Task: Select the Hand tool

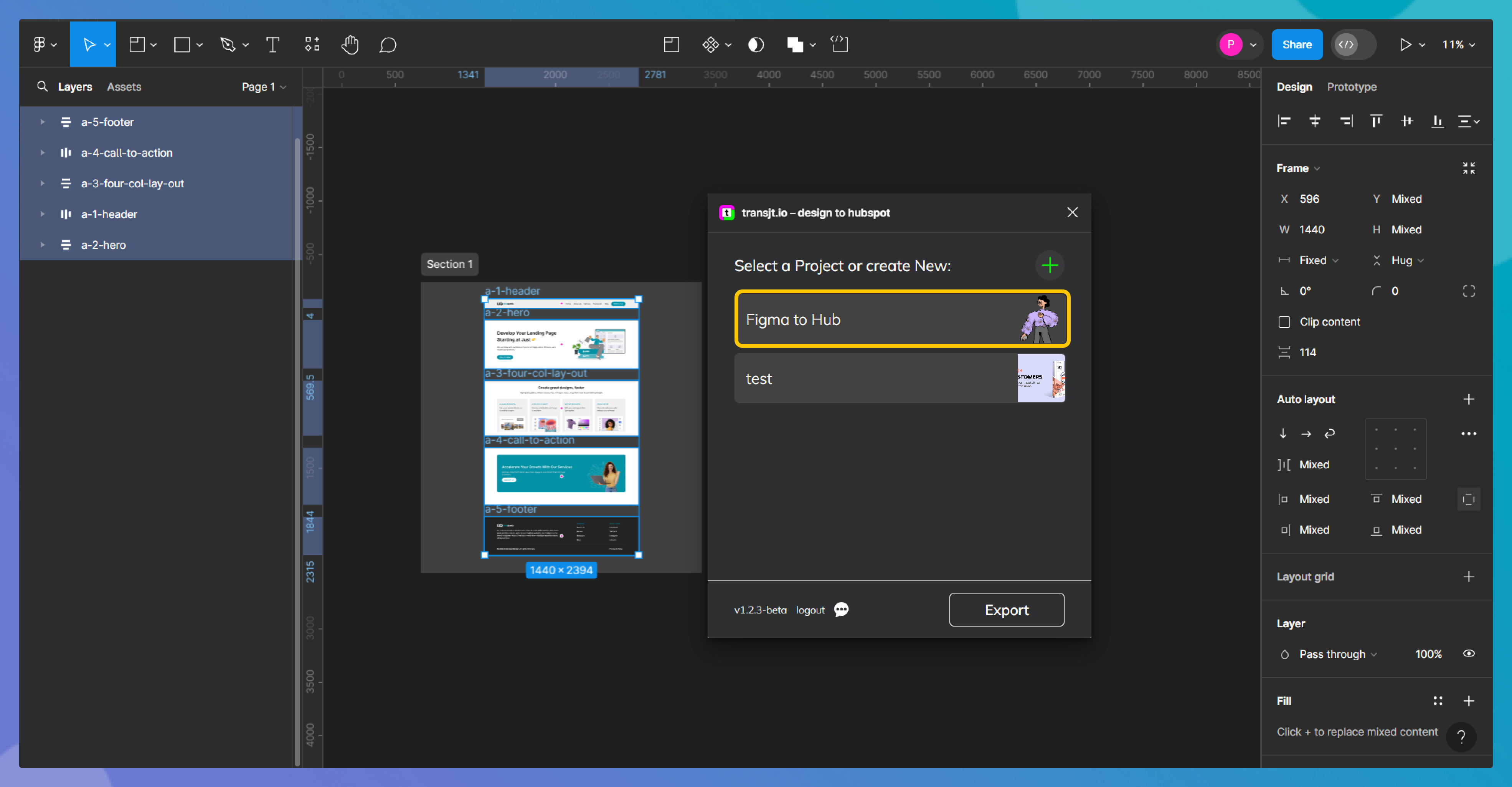Action: tap(350, 44)
